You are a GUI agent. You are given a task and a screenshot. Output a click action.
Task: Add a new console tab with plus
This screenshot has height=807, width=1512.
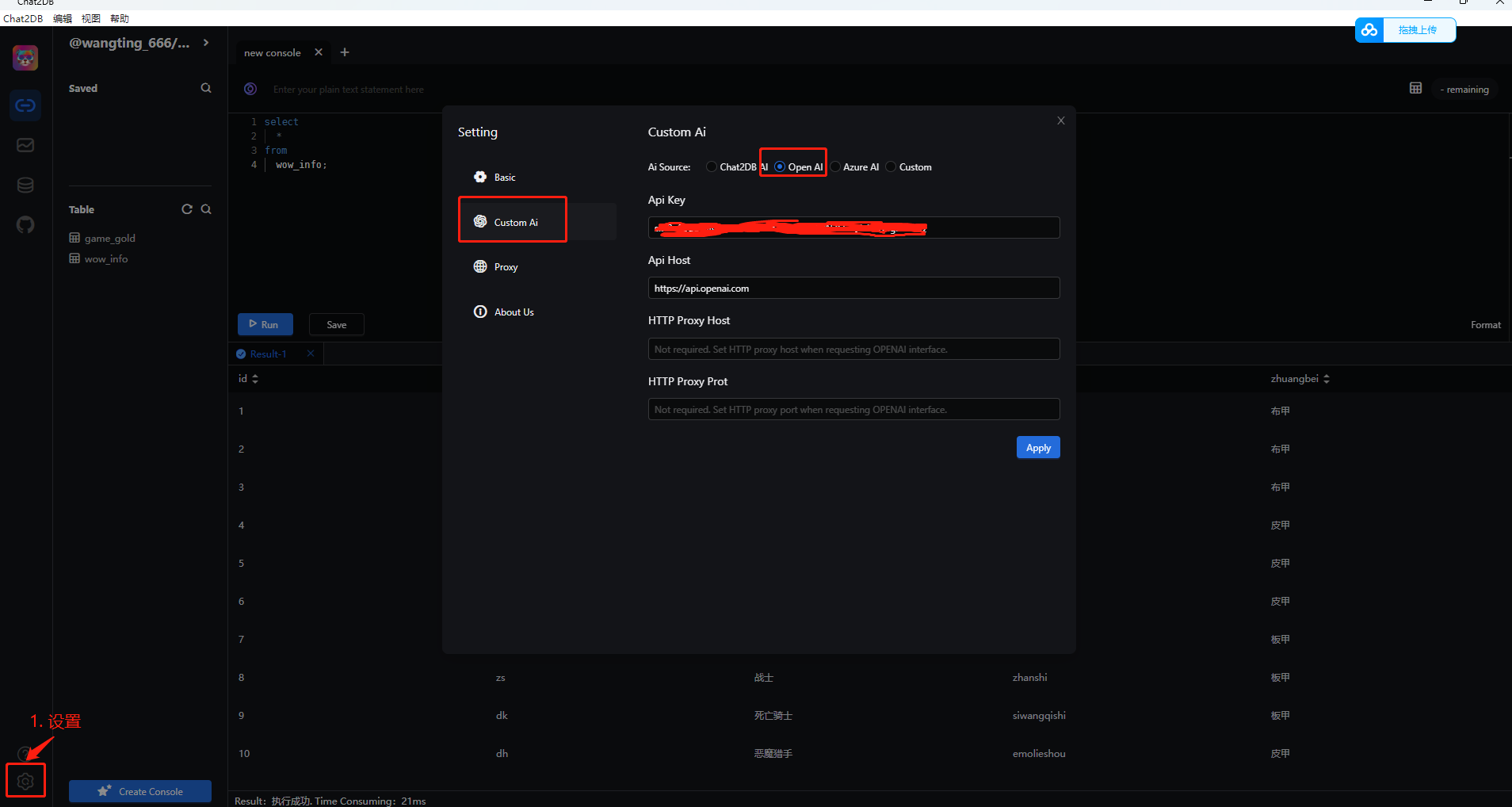[345, 52]
